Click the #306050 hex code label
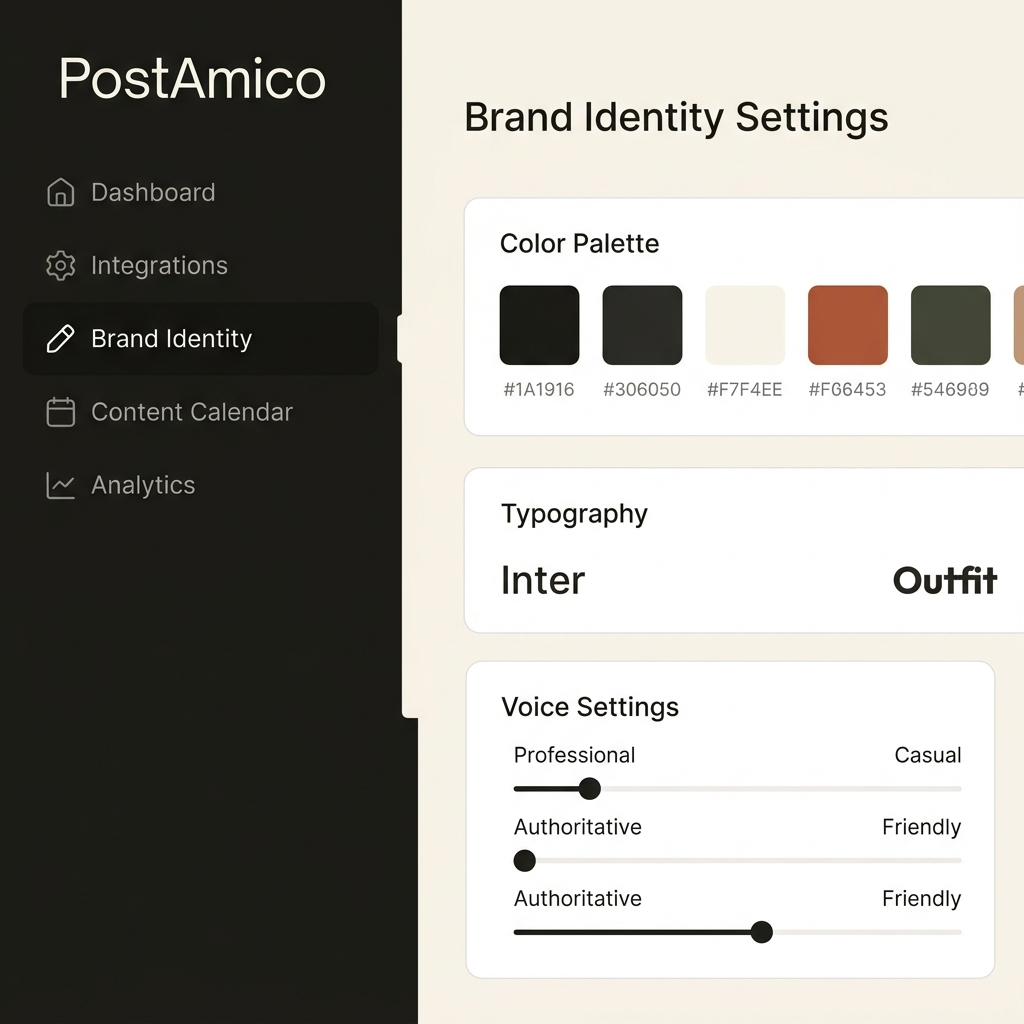This screenshot has width=1024, height=1024. 642,390
